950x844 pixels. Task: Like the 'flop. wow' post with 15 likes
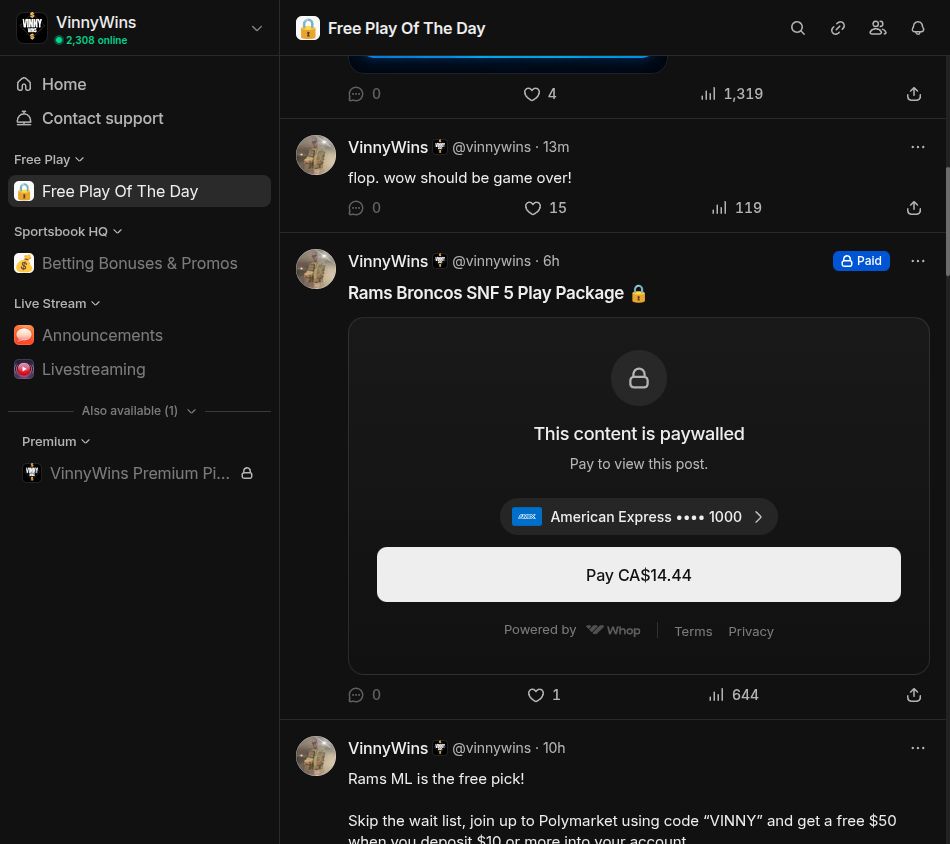point(533,208)
